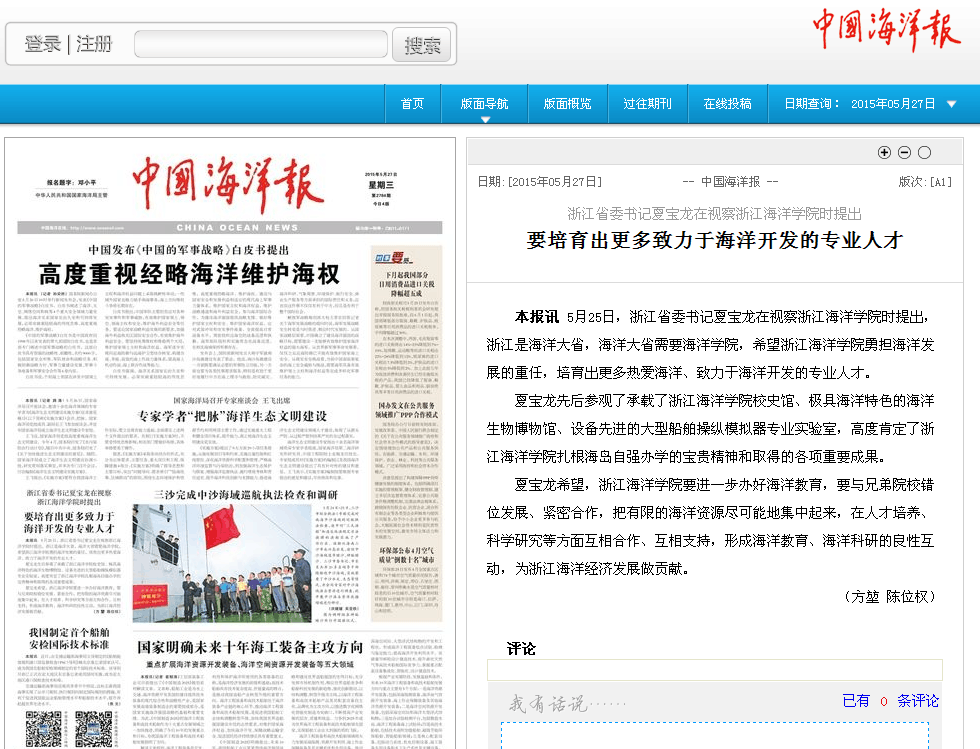Click the 已有 comments link
980x749 pixels.
(856, 701)
